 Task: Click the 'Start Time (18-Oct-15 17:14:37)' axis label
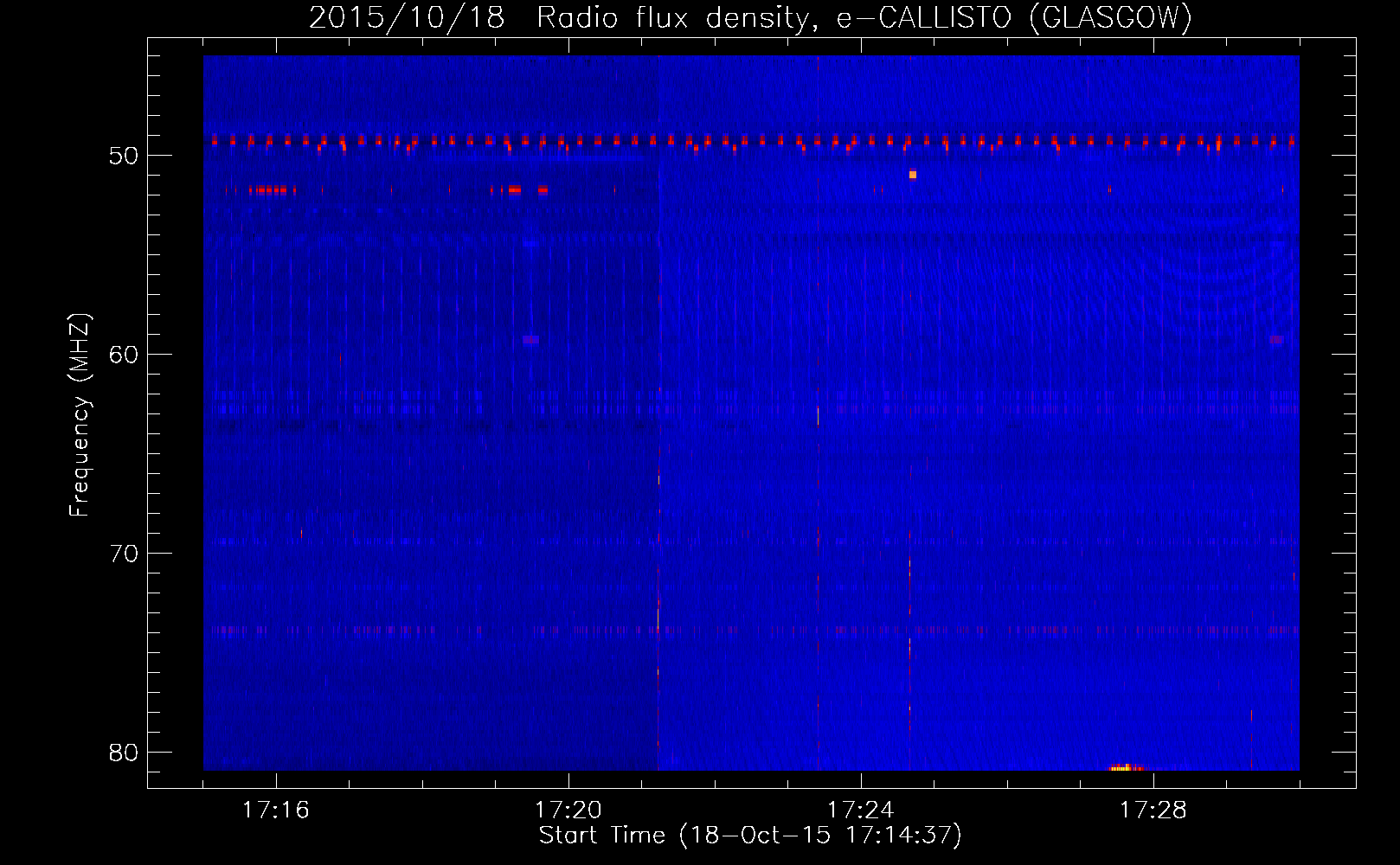pos(750,836)
